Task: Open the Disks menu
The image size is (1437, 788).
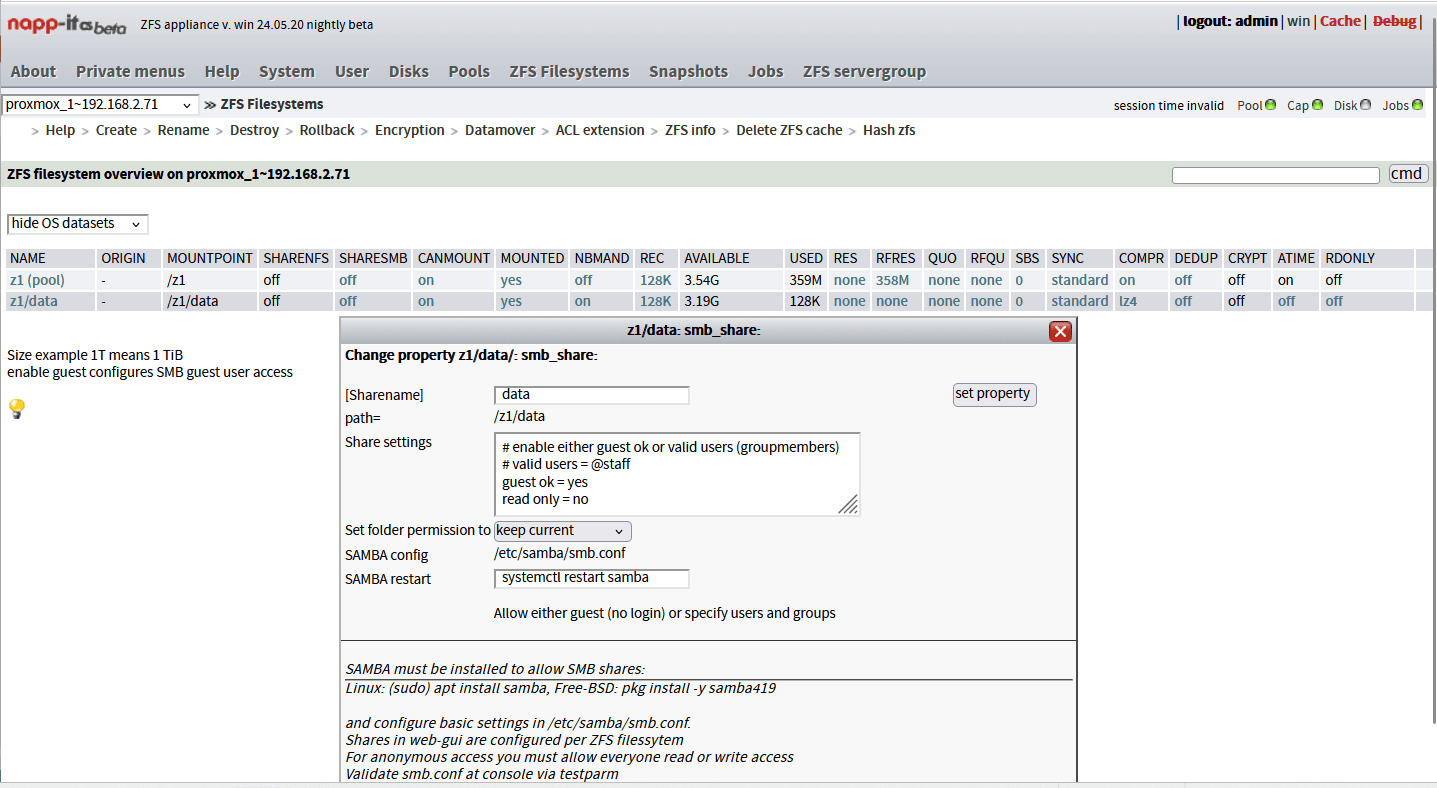Action: tap(409, 71)
